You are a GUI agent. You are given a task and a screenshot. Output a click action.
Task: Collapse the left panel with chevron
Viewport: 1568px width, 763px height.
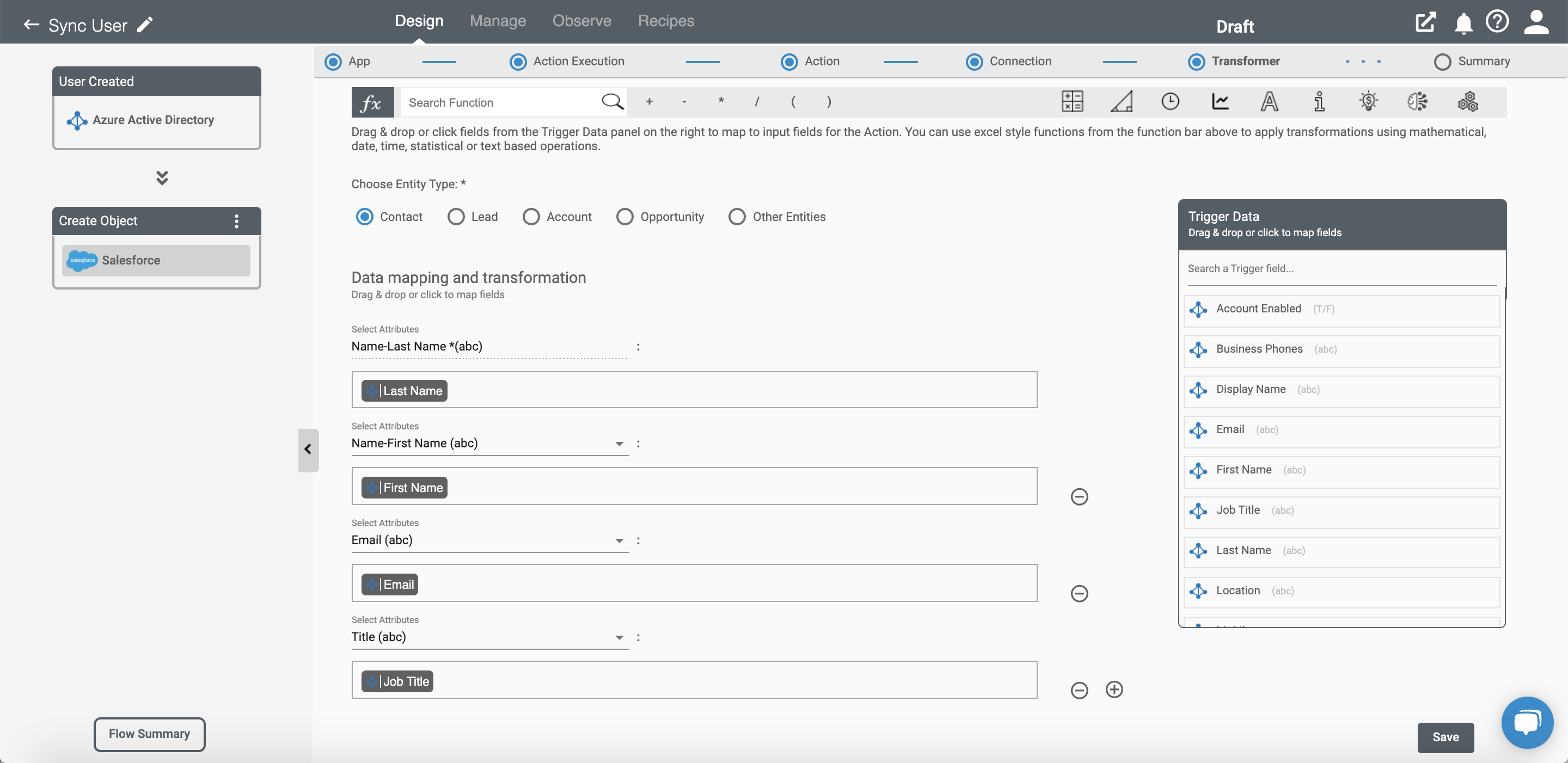308,450
